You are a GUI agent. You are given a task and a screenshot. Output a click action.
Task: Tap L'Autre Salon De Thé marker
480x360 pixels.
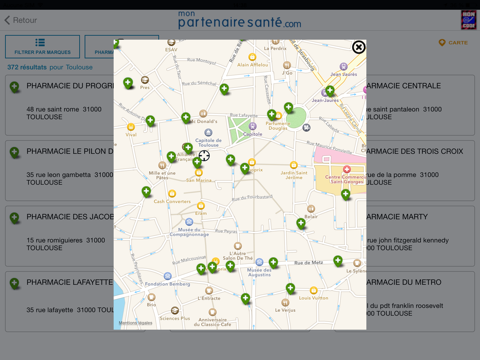click(237, 246)
